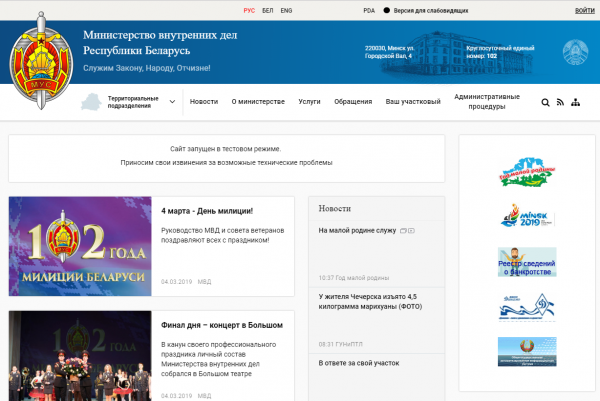Open the sitemap icon in navigation
This screenshot has height=401, width=600.
click(576, 102)
